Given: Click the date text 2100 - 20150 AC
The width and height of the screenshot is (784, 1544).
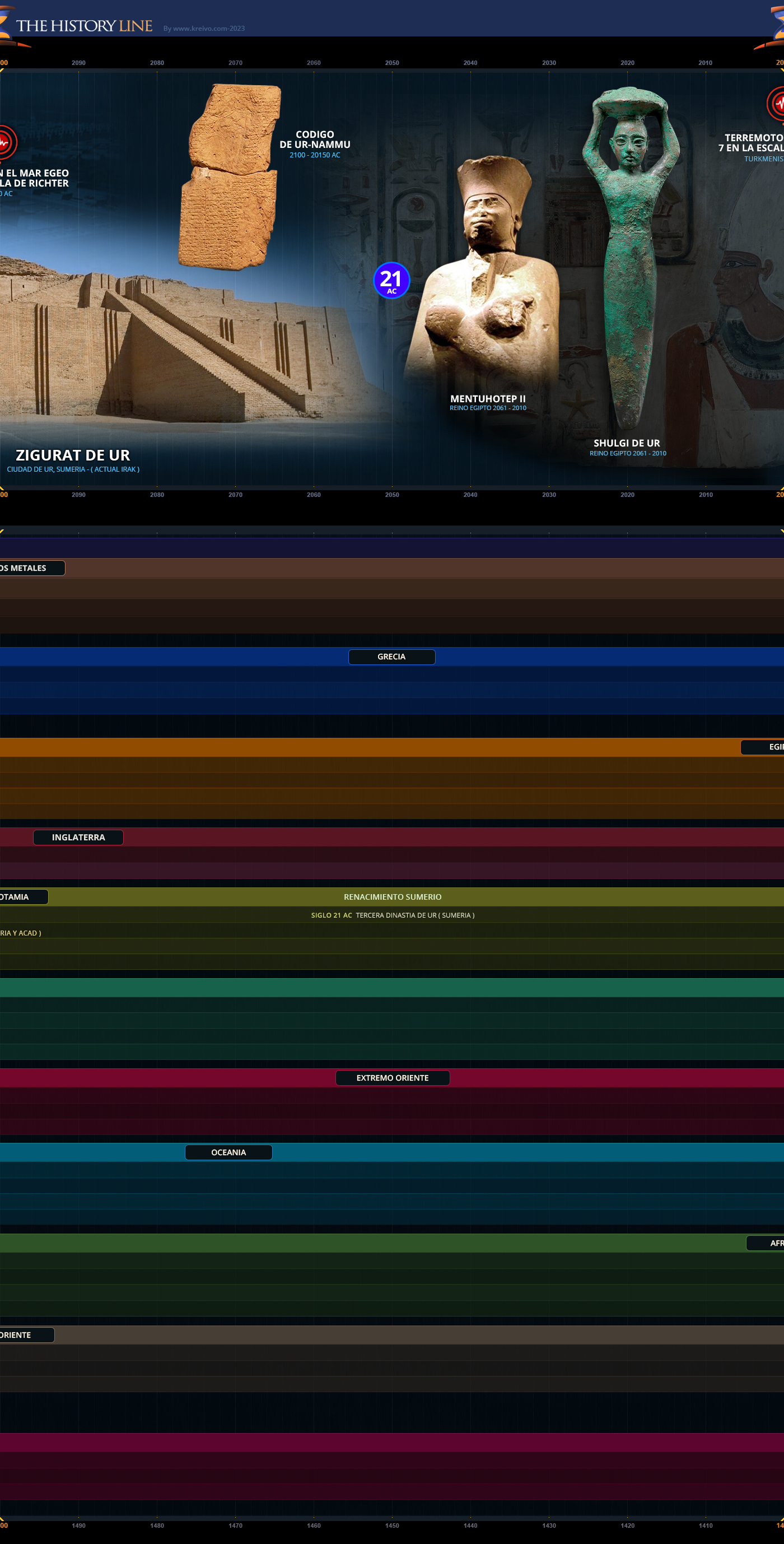Looking at the screenshot, I should (x=315, y=155).
